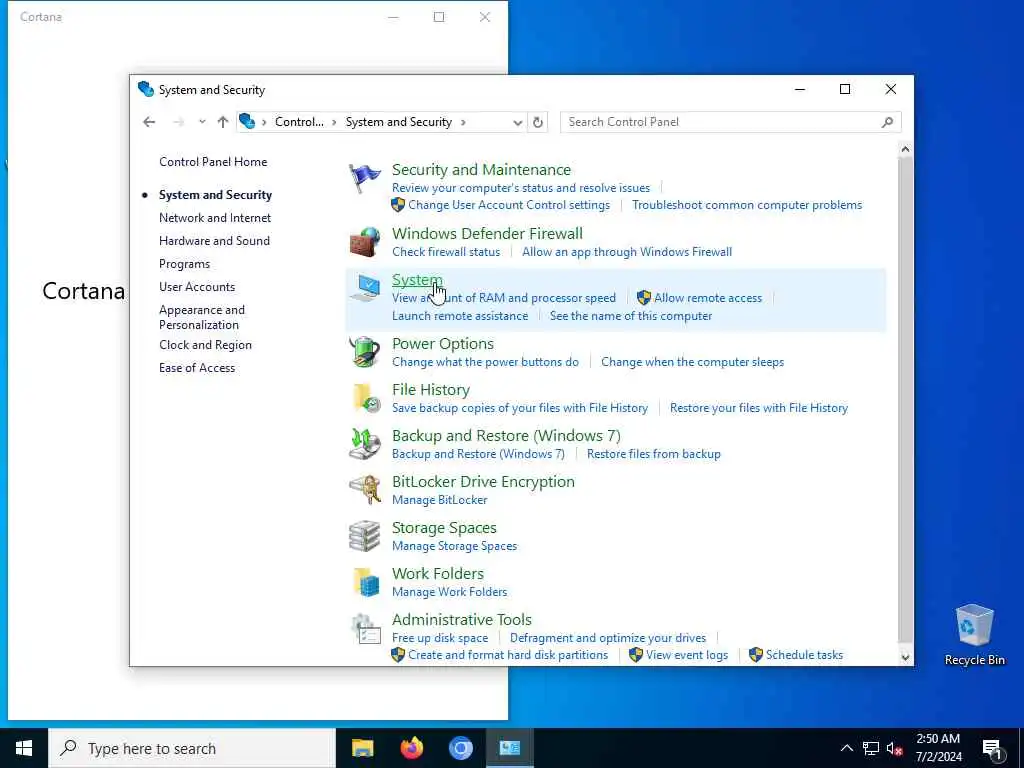The height and width of the screenshot is (768, 1024).
Task: Open Control Panel Home
Action: (213, 162)
